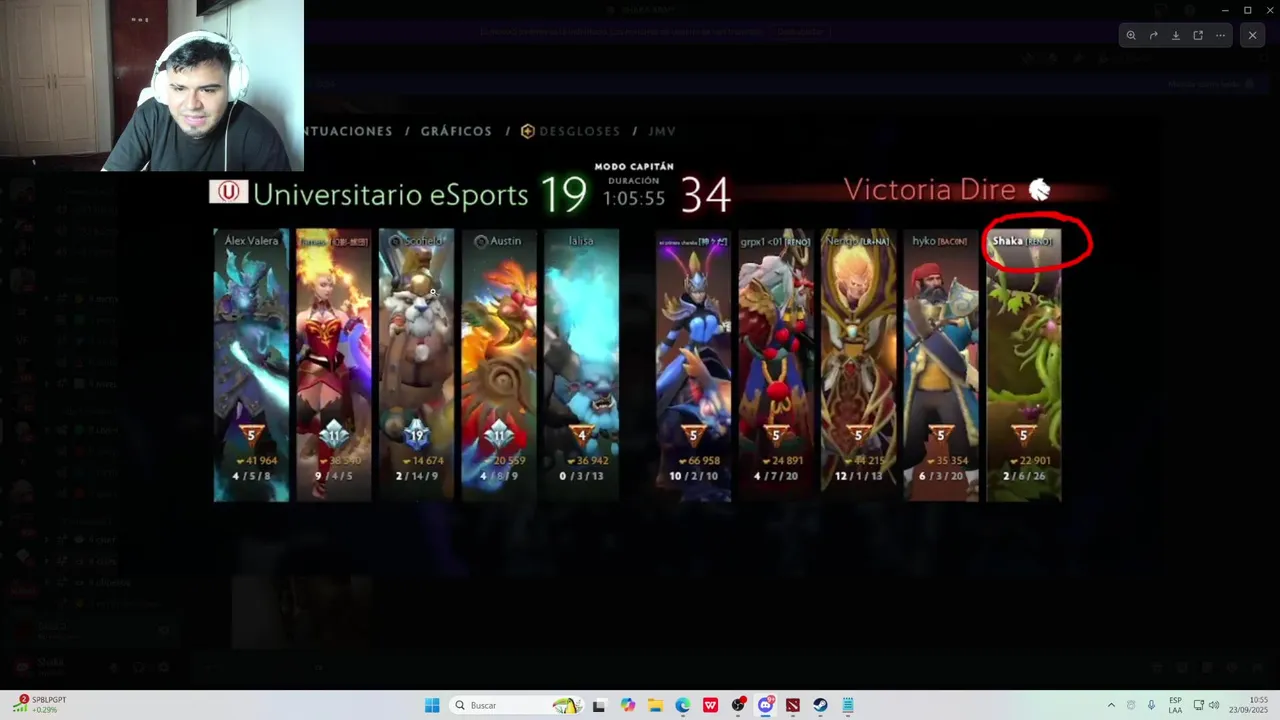Click the microphone tray icon

click(x=1152, y=705)
